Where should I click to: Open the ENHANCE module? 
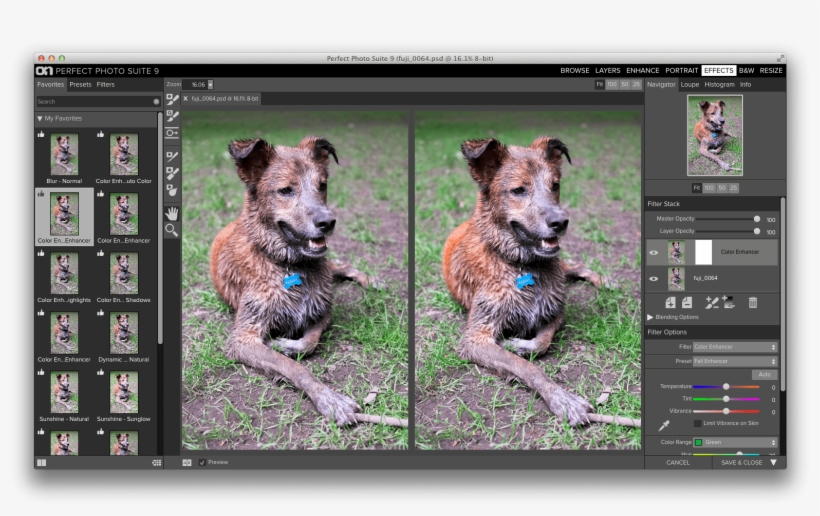643,71
